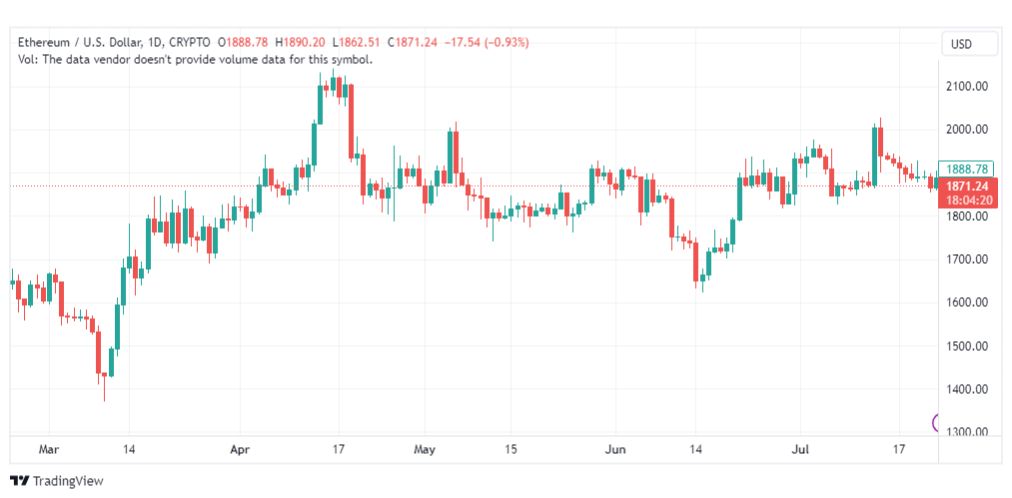Image resolution: width=1012 pixels, height=498 pixels.
Task: Click the 1D interval in chart legend
Action: tap(156, 43)
